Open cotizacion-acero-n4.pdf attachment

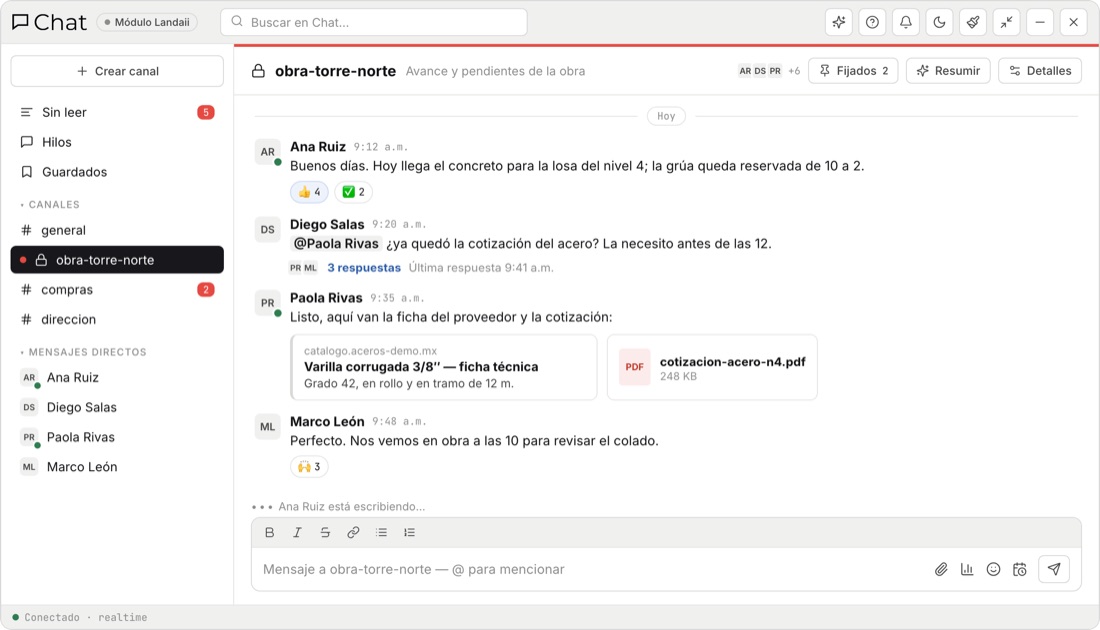click(x=712, y=368)
